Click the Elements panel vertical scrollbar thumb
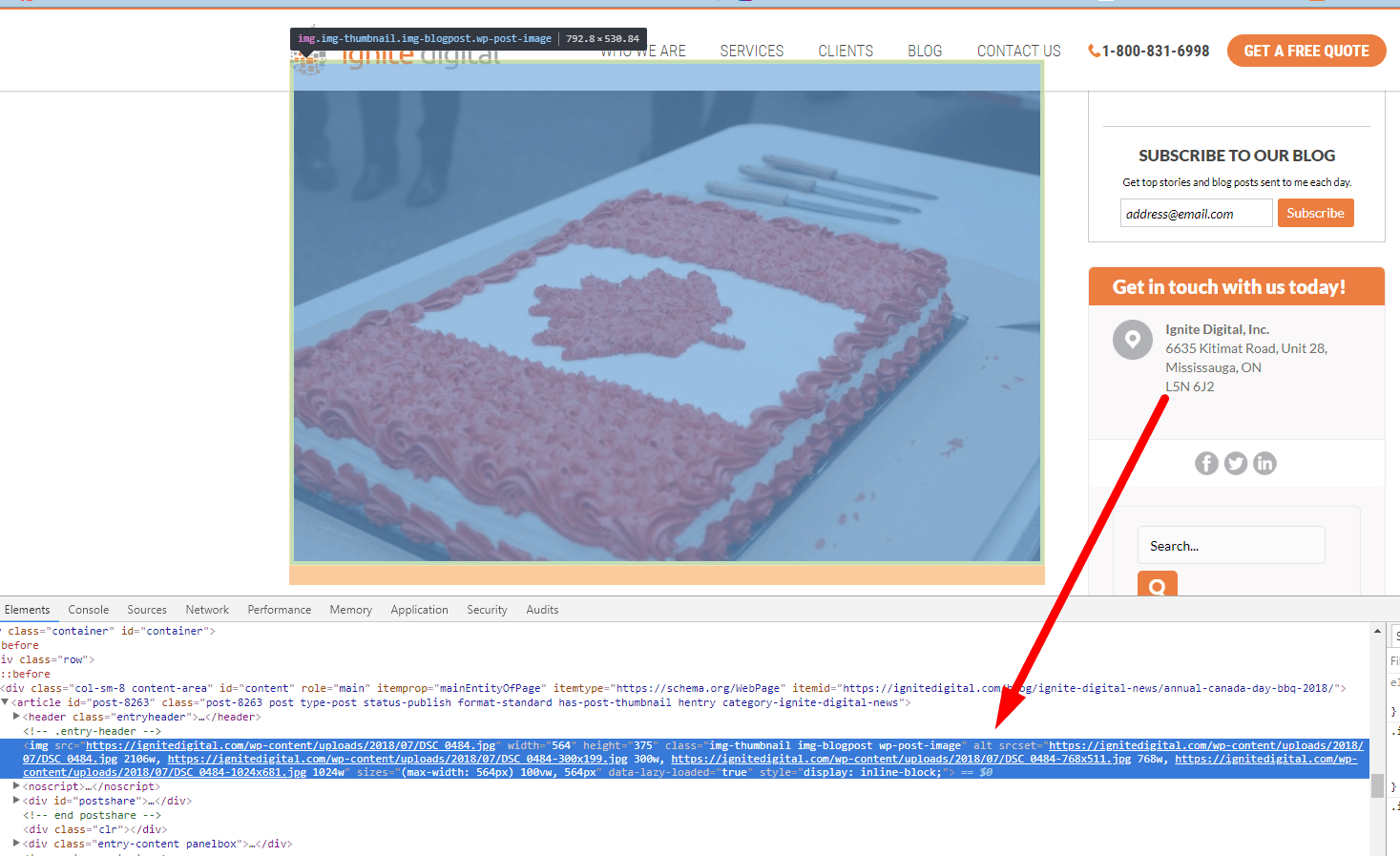This screenshot has height=856, width=1400. point(1377,785)
